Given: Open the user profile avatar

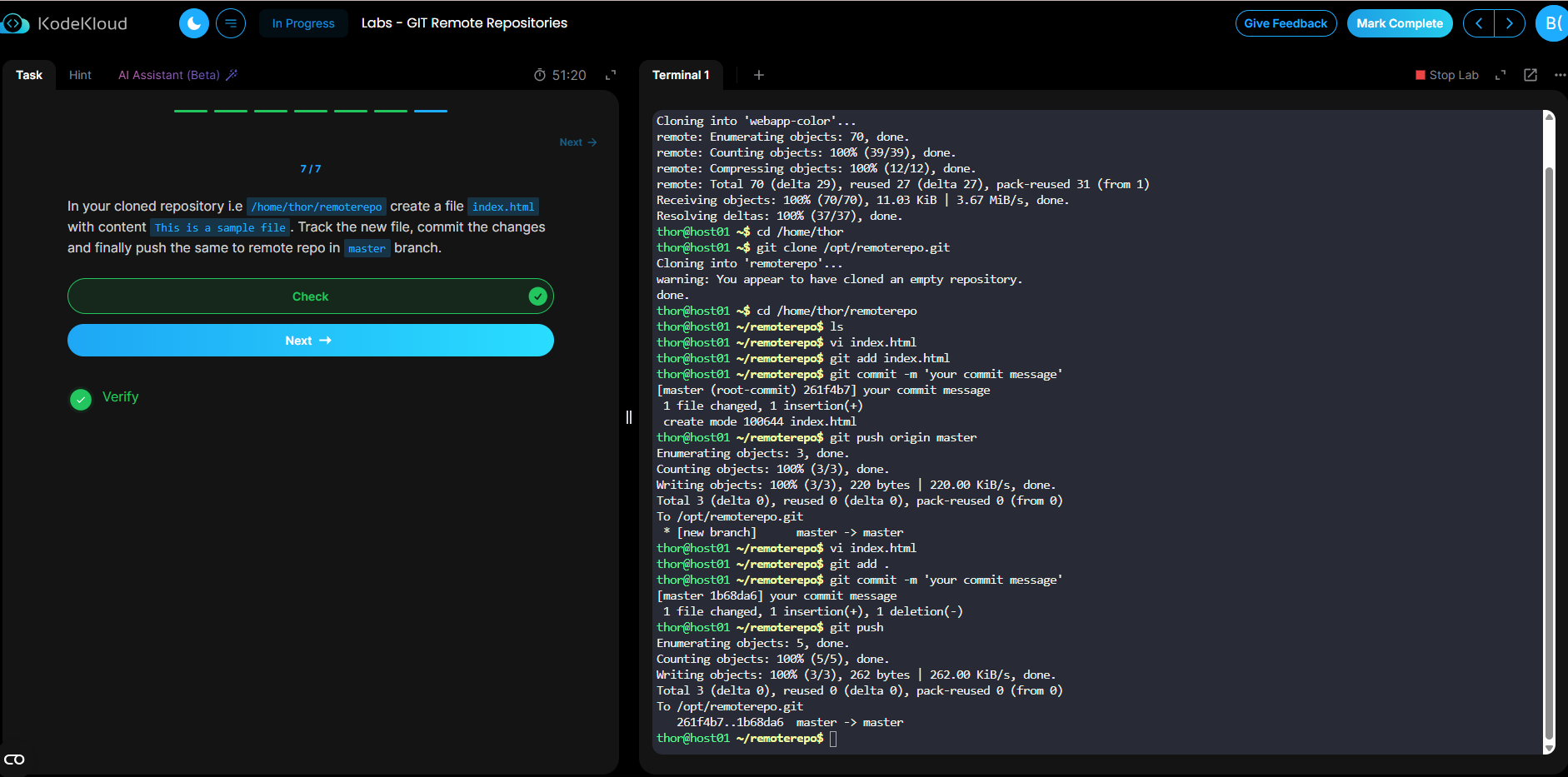Looking at the screenshot, I should pyautogui.click(x=1552, y=23).
